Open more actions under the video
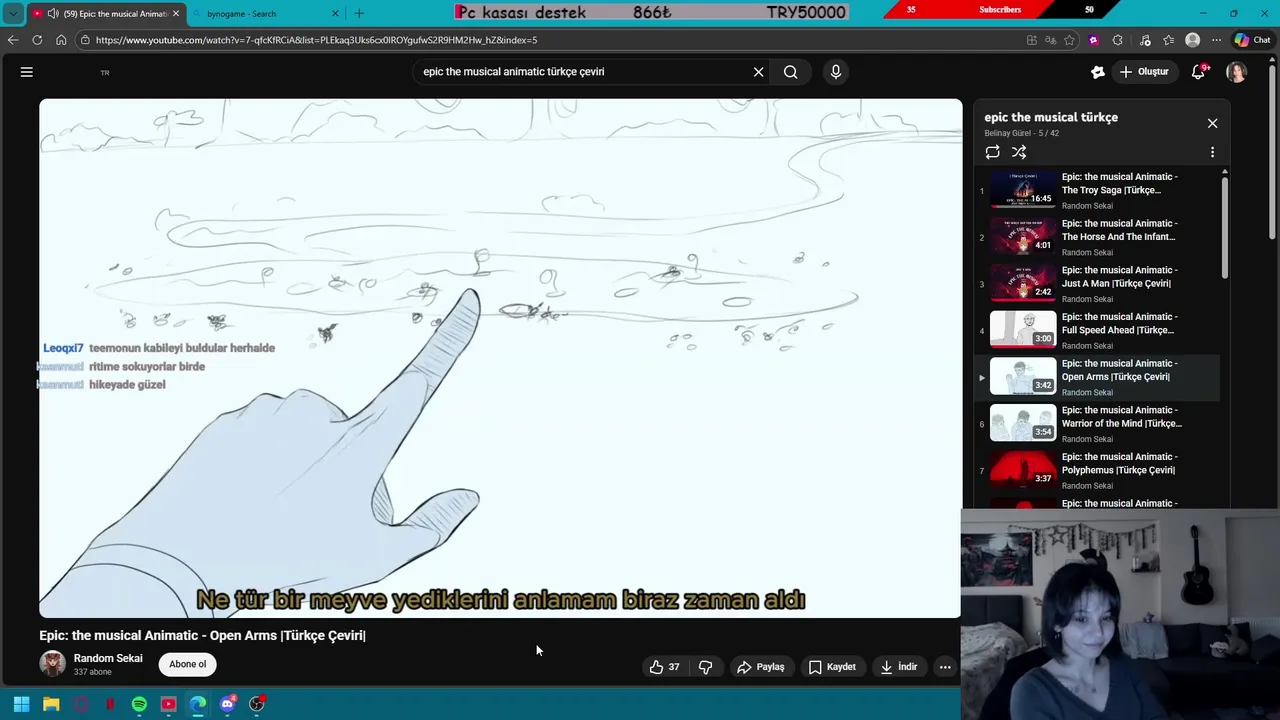Image resolution: width=1280 pixels, height=720 pixels. pos(945,667)
